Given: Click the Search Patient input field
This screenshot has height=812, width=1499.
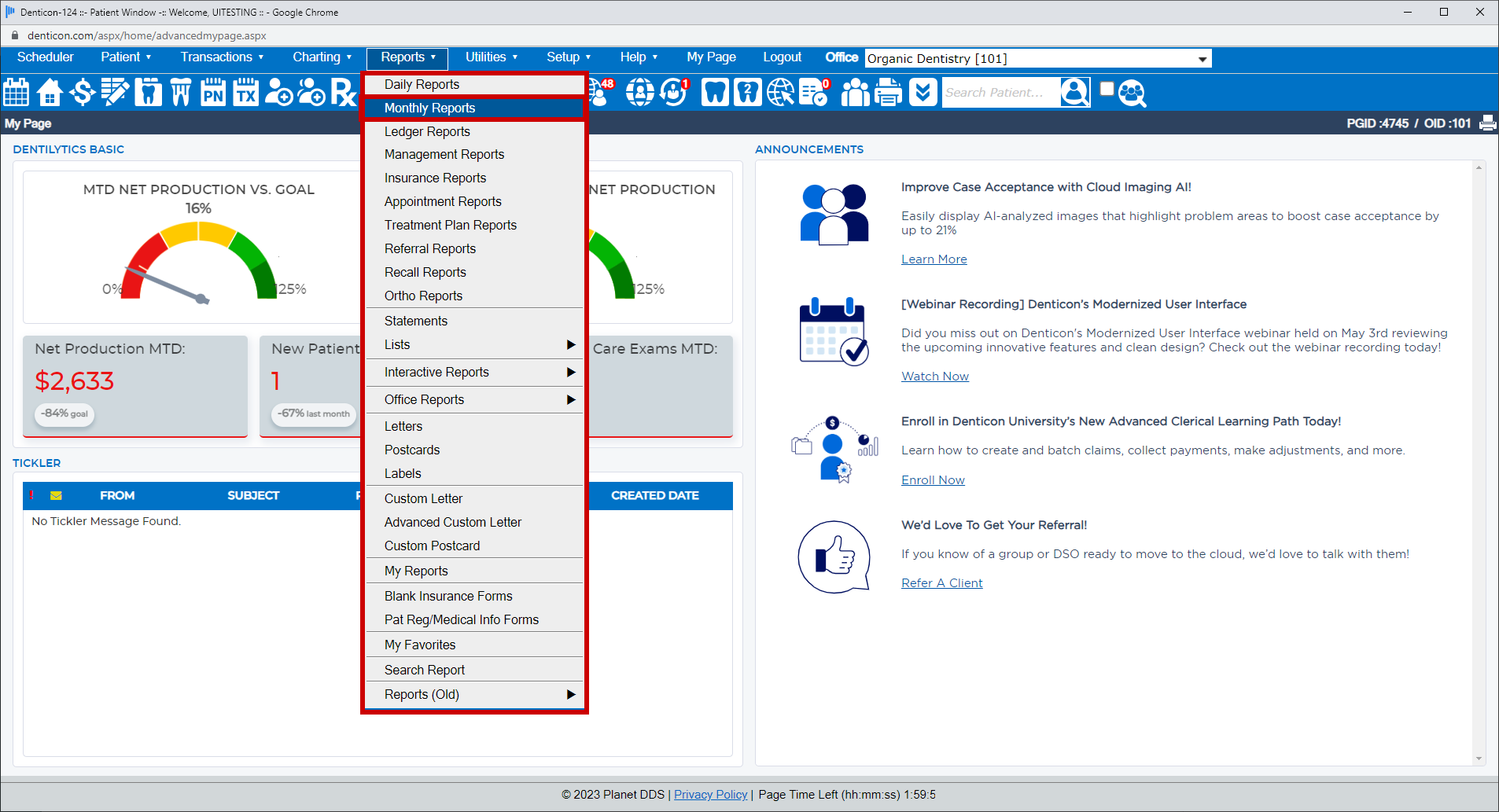Looking at the screenshot, I should coord(1000,92).
